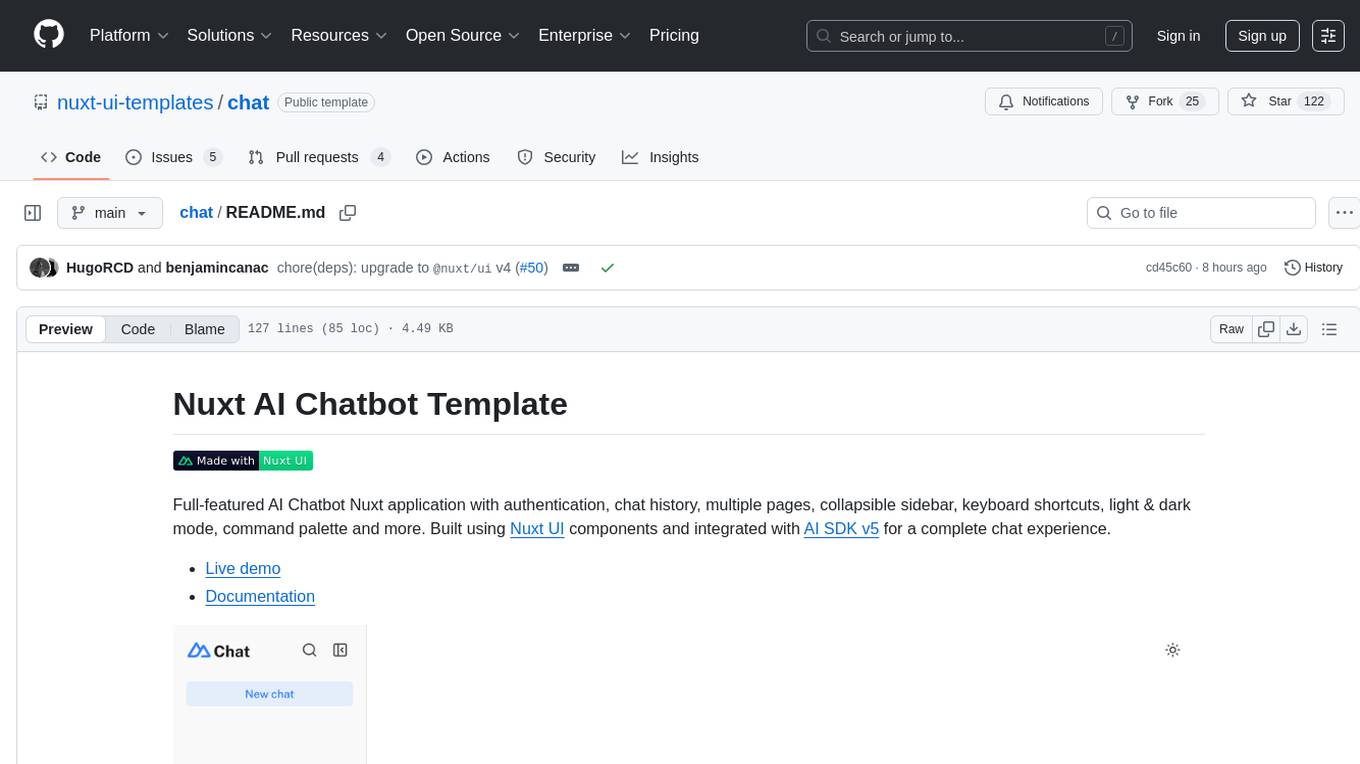
Task: Click HugoRCD's avatar in commit bar
Action: (38, 268)
